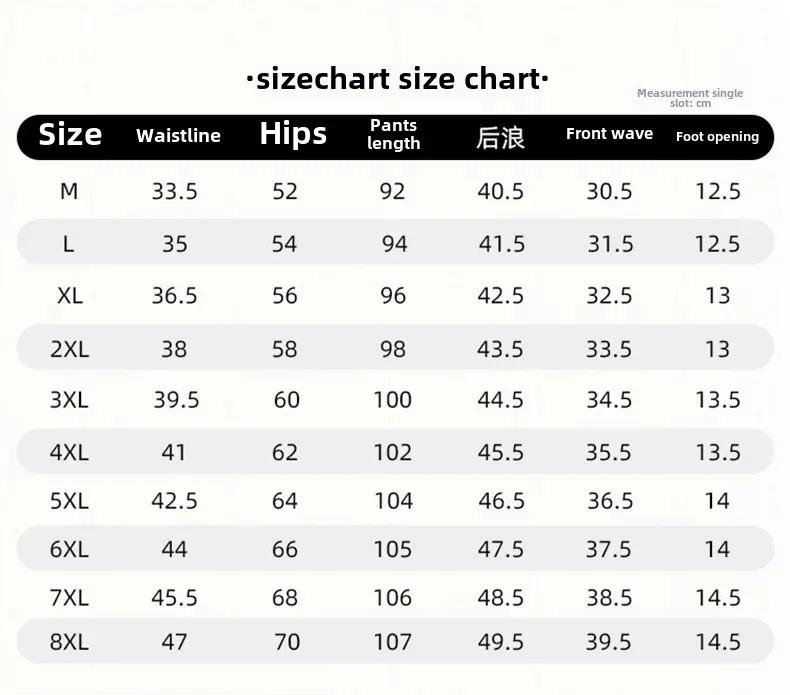Viewport: 790px width, 695px height.
Task: Select the M size row label
Action: 69,191
